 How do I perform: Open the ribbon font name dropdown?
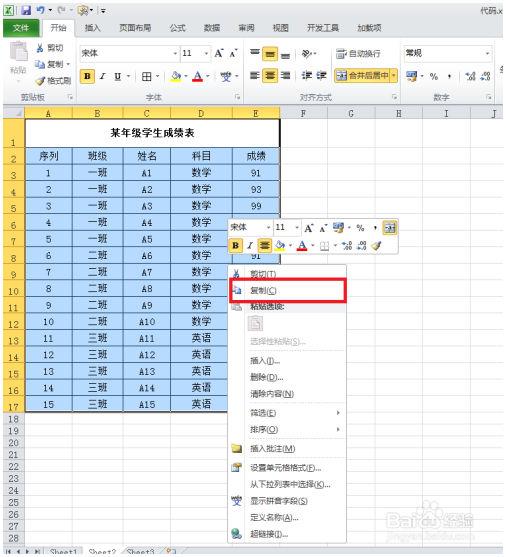(175, 54)
